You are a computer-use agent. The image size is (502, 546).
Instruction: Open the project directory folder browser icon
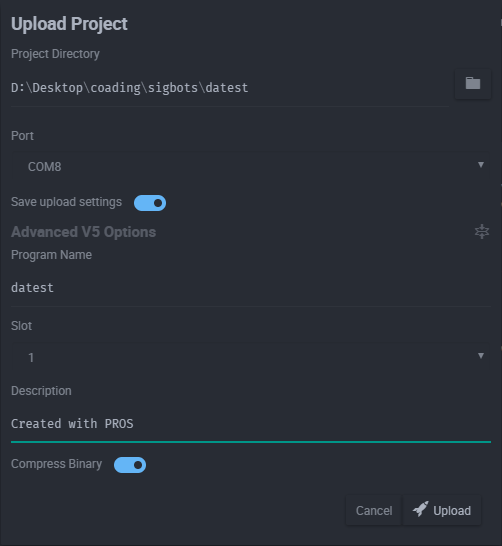473,84
